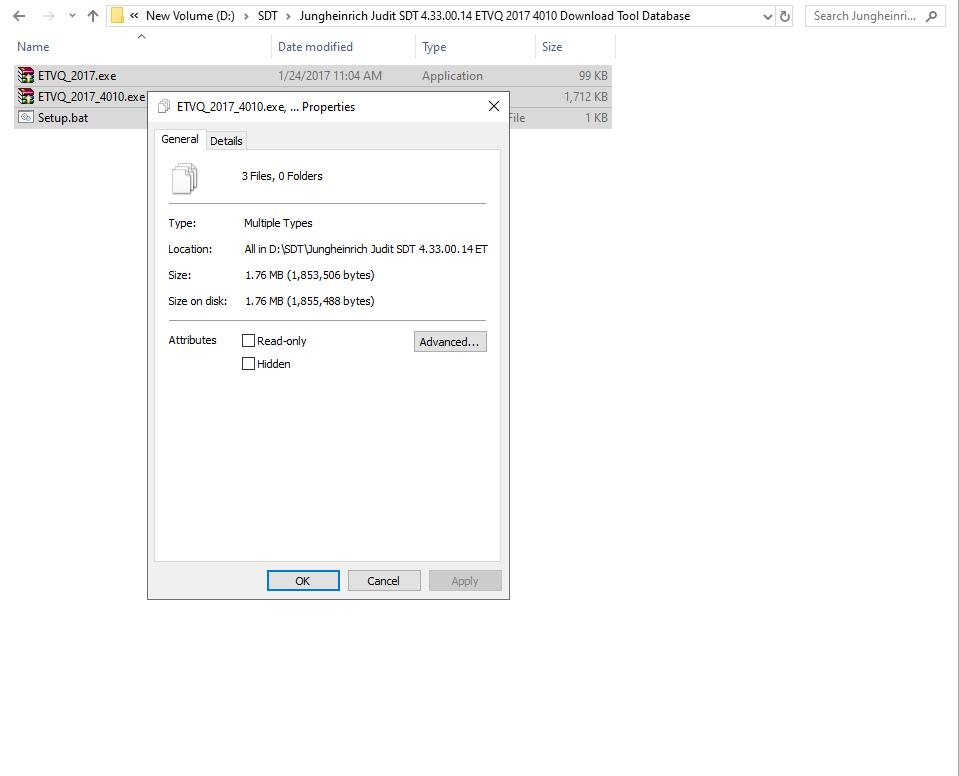Click 1,712 KB size cell
The height and width of the screenshot is (776, 959).
pyautogui.click(x=585, y=97)
